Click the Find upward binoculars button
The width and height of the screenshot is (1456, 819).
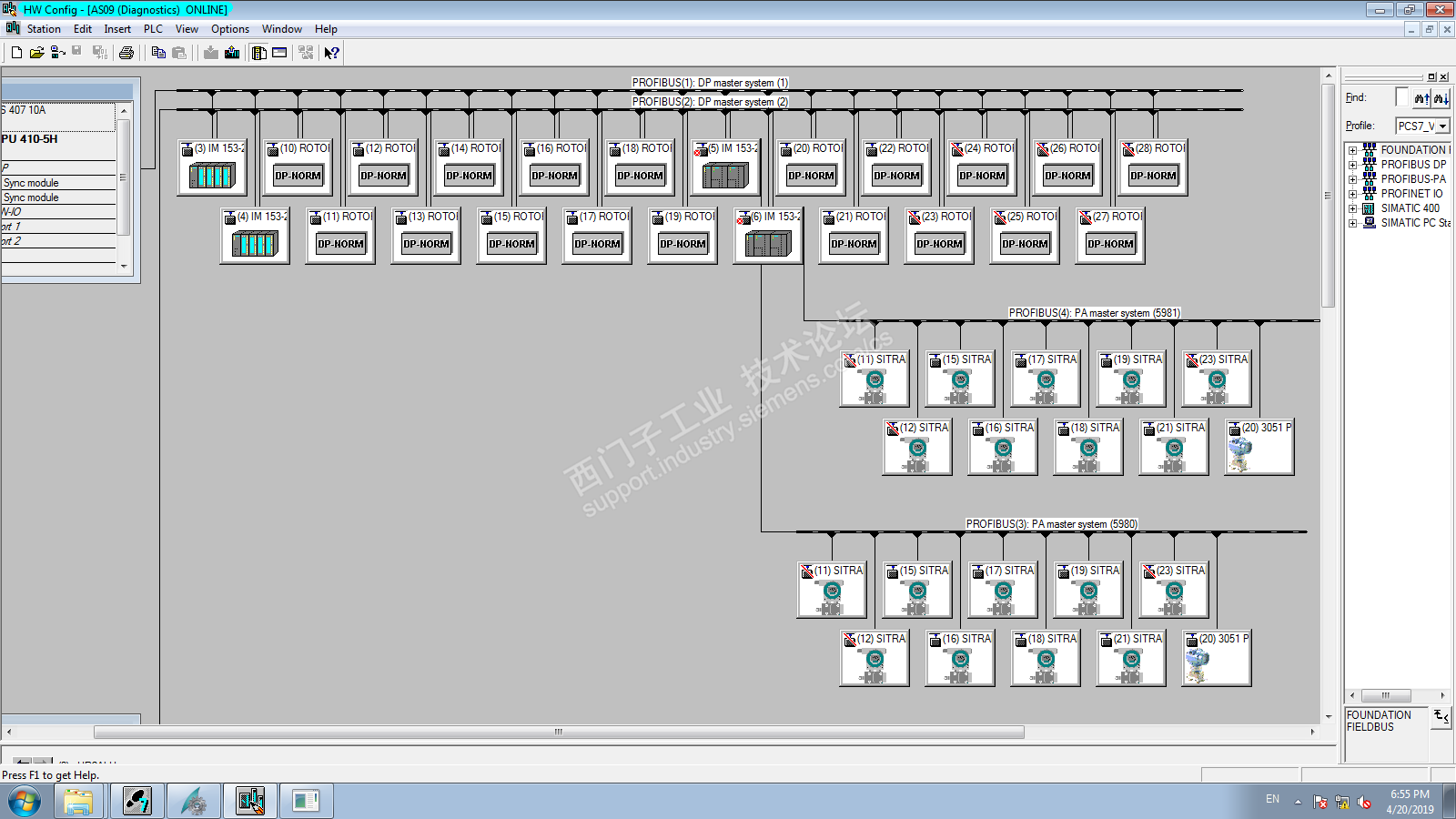[1421, 98]
